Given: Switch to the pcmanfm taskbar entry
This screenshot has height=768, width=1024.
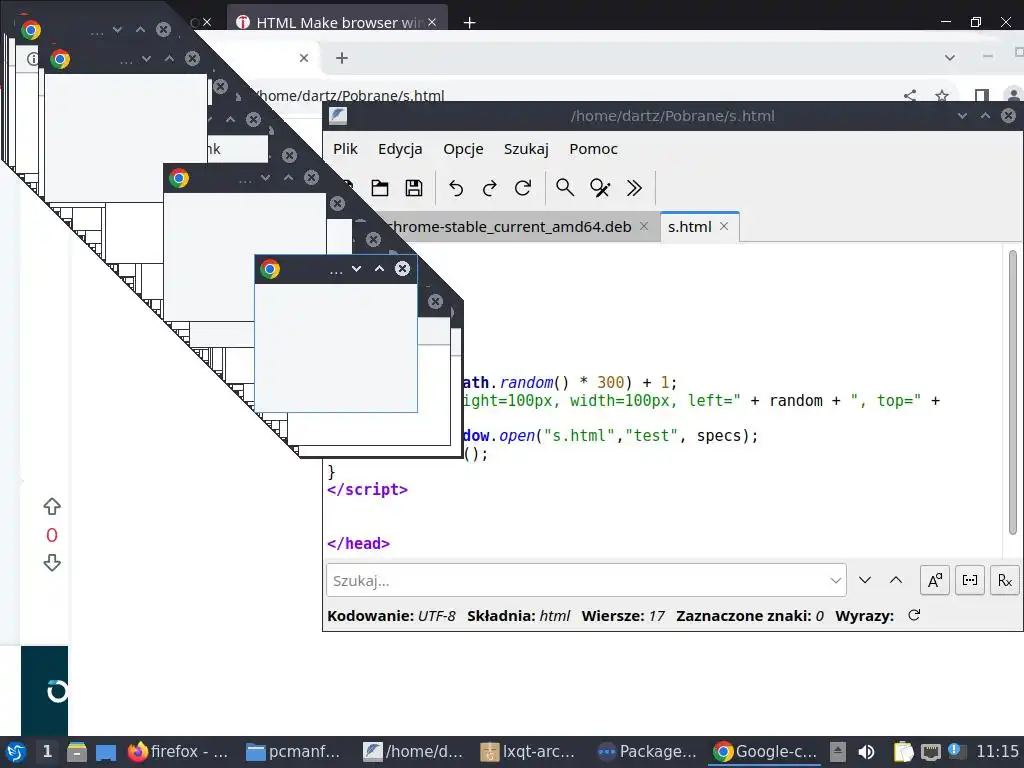Looking at the screenshot, I should click(294, 752).
